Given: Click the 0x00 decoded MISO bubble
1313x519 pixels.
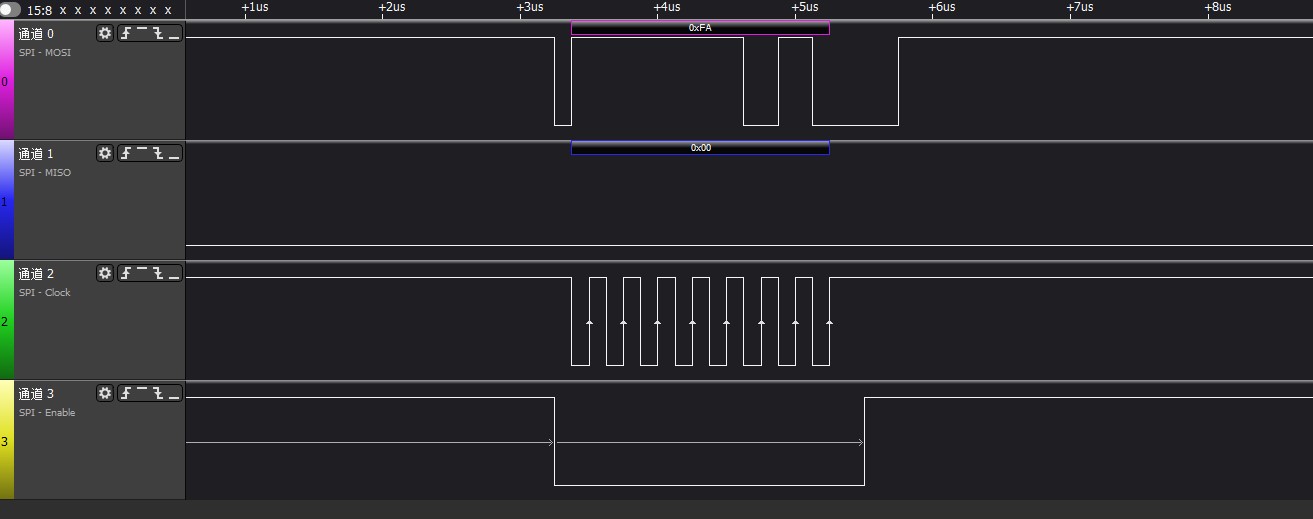Looking at the screenshot, I should (x=700, y=148).
